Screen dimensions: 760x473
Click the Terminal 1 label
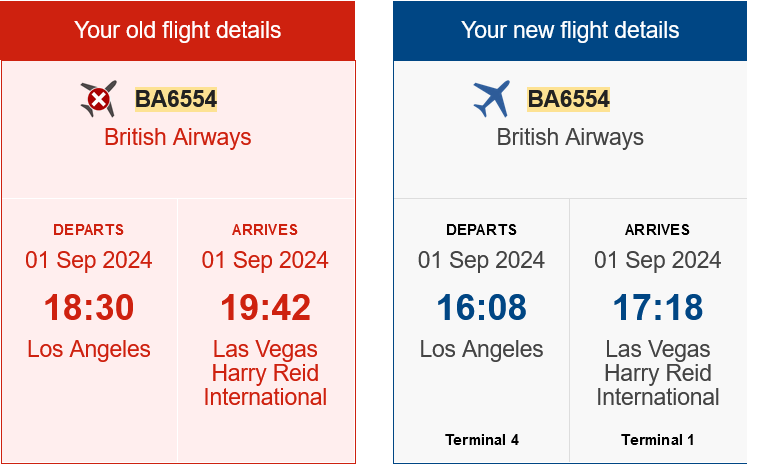pyautogui.click(x=658, y=440)
